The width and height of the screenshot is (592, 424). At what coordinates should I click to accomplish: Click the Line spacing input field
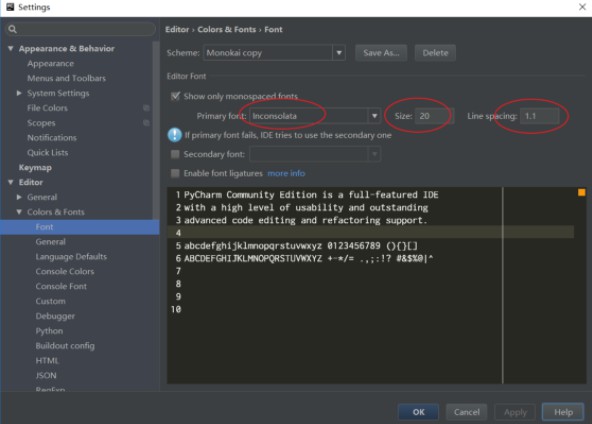coord(540,116)
